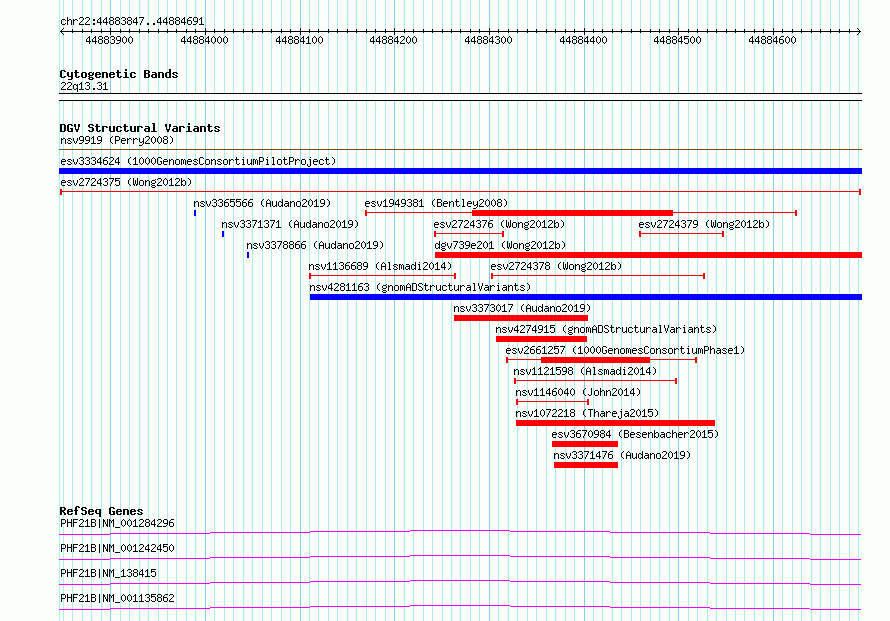Open PHF21B|NM_001135862 transcript label

click(x=117, y=598)
